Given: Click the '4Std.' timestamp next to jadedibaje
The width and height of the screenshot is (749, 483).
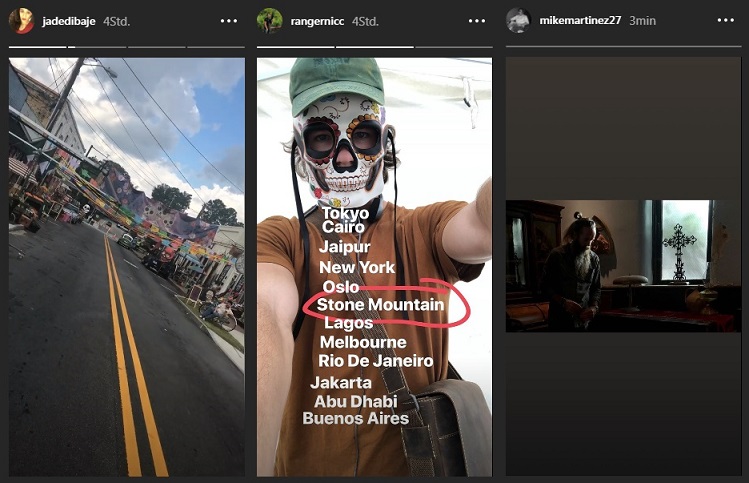Looking at the screenshot, I should [117, 21].
